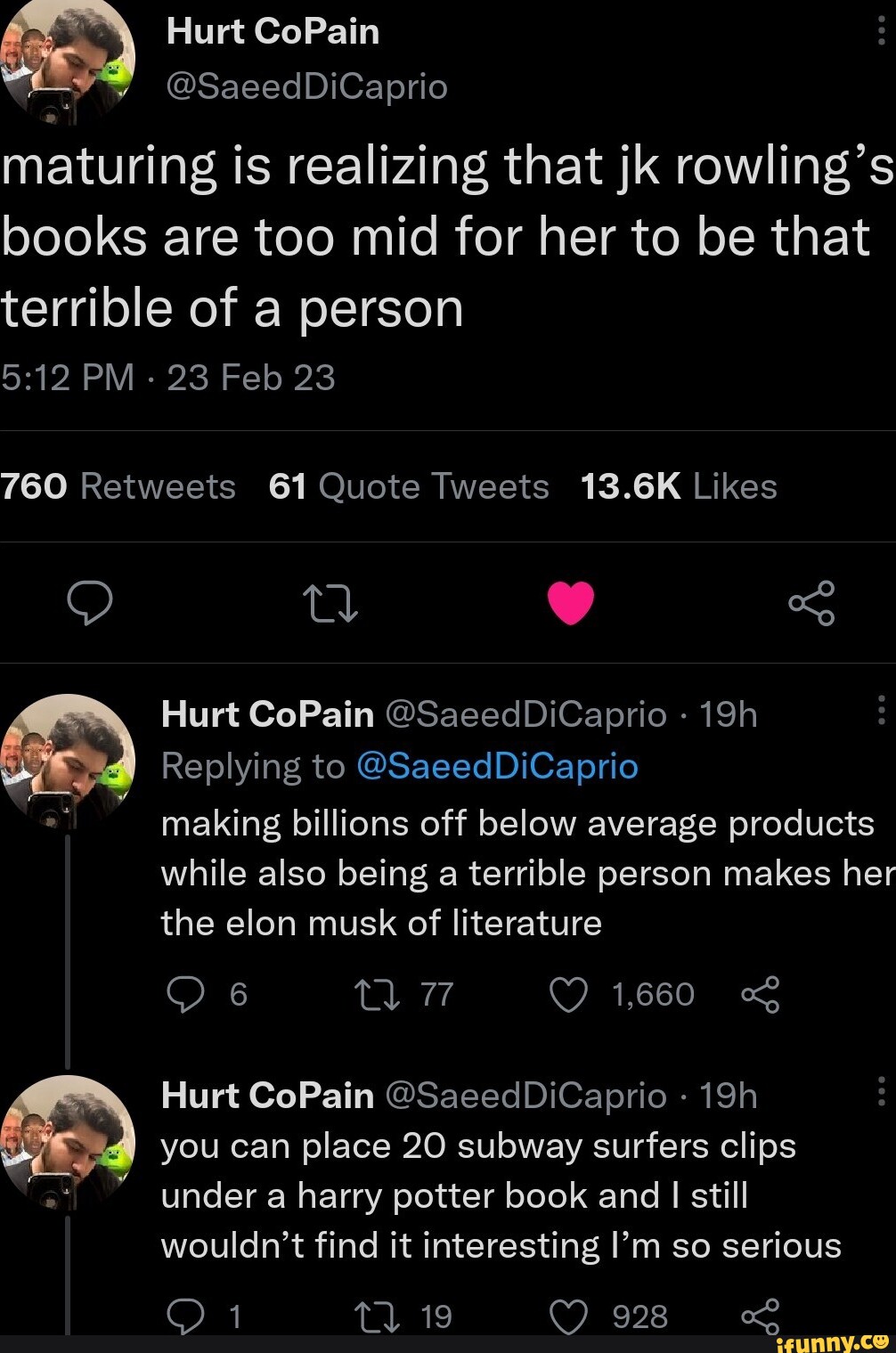
Task: Open more options on the main tweet
Action: [x=880, y=32]
